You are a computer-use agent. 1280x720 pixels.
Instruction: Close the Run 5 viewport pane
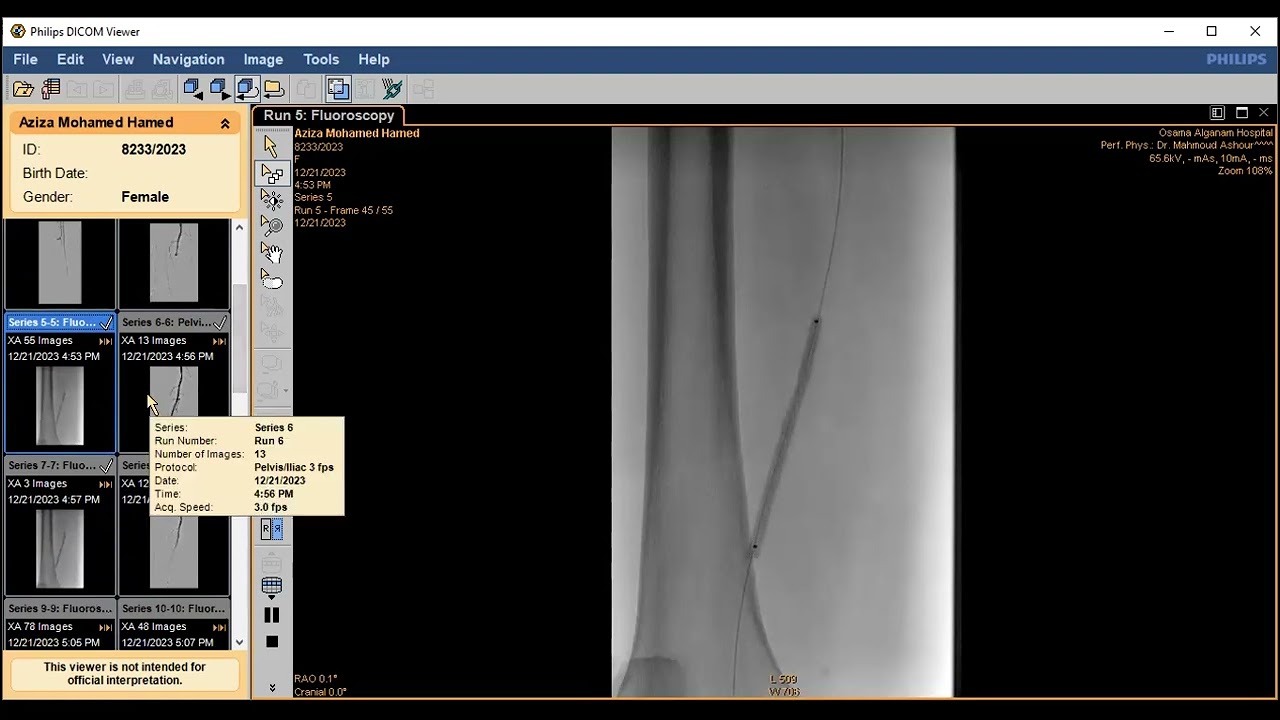point(1264,113)
